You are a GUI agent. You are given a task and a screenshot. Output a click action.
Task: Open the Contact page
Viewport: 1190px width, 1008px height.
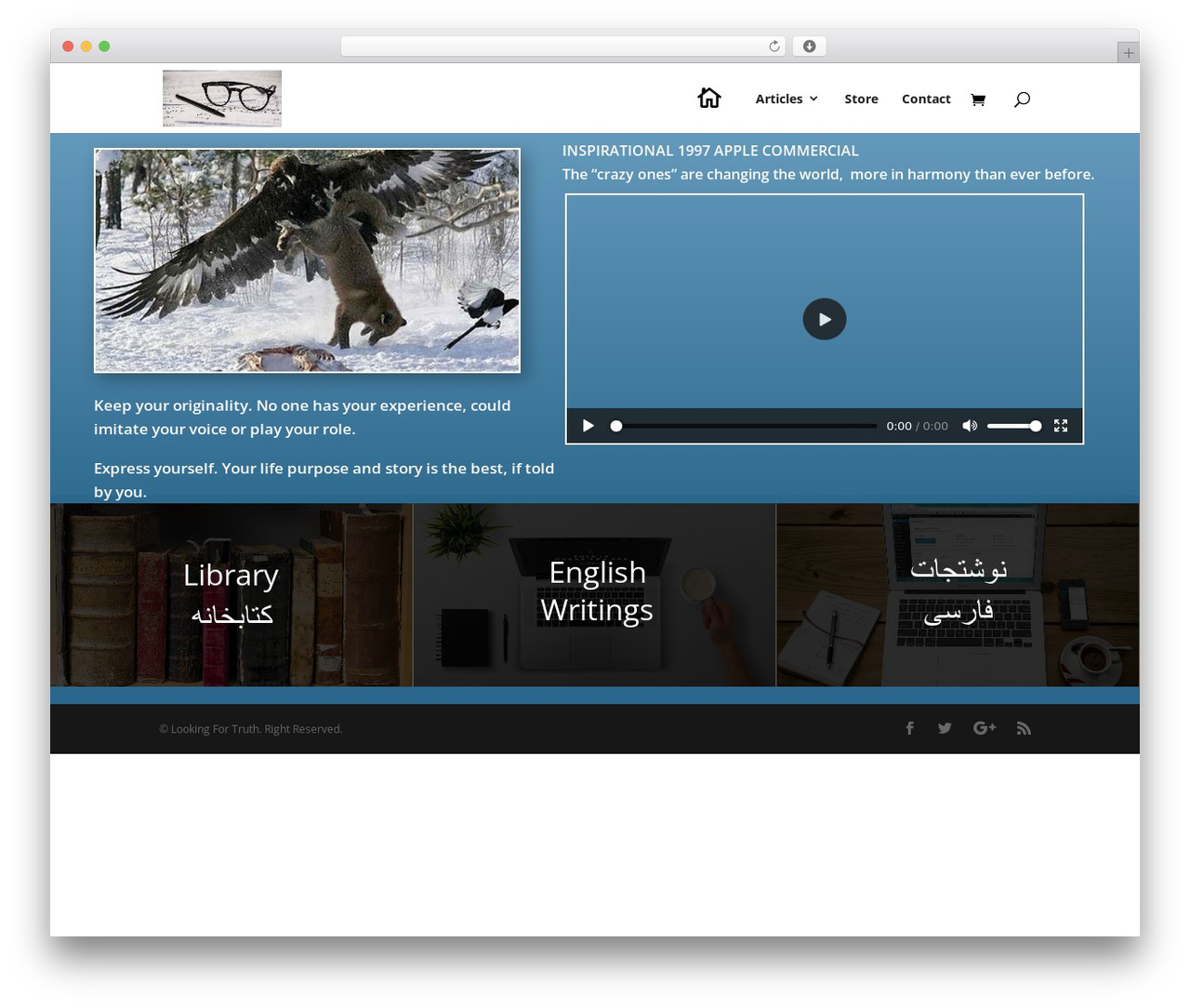[x=926, y=99]
